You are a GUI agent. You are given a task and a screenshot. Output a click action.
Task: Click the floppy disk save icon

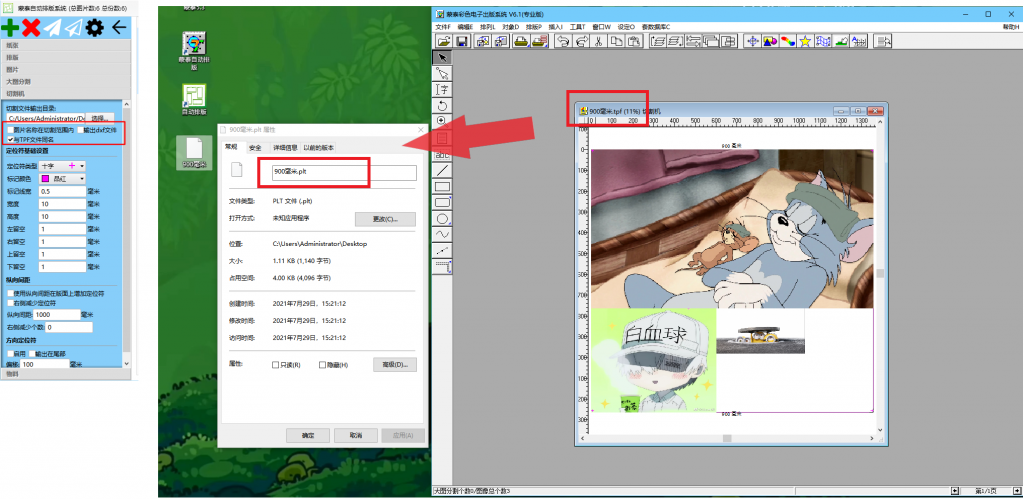coord(460,41)
